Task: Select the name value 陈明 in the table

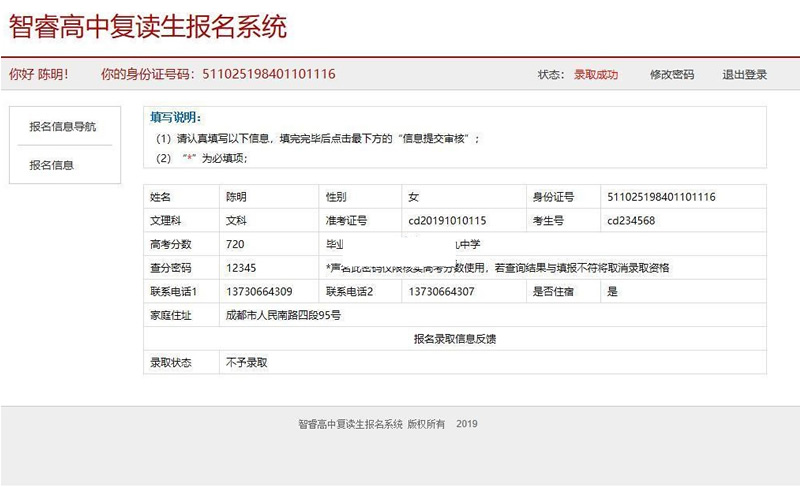Action: click(x=237, y=197)
